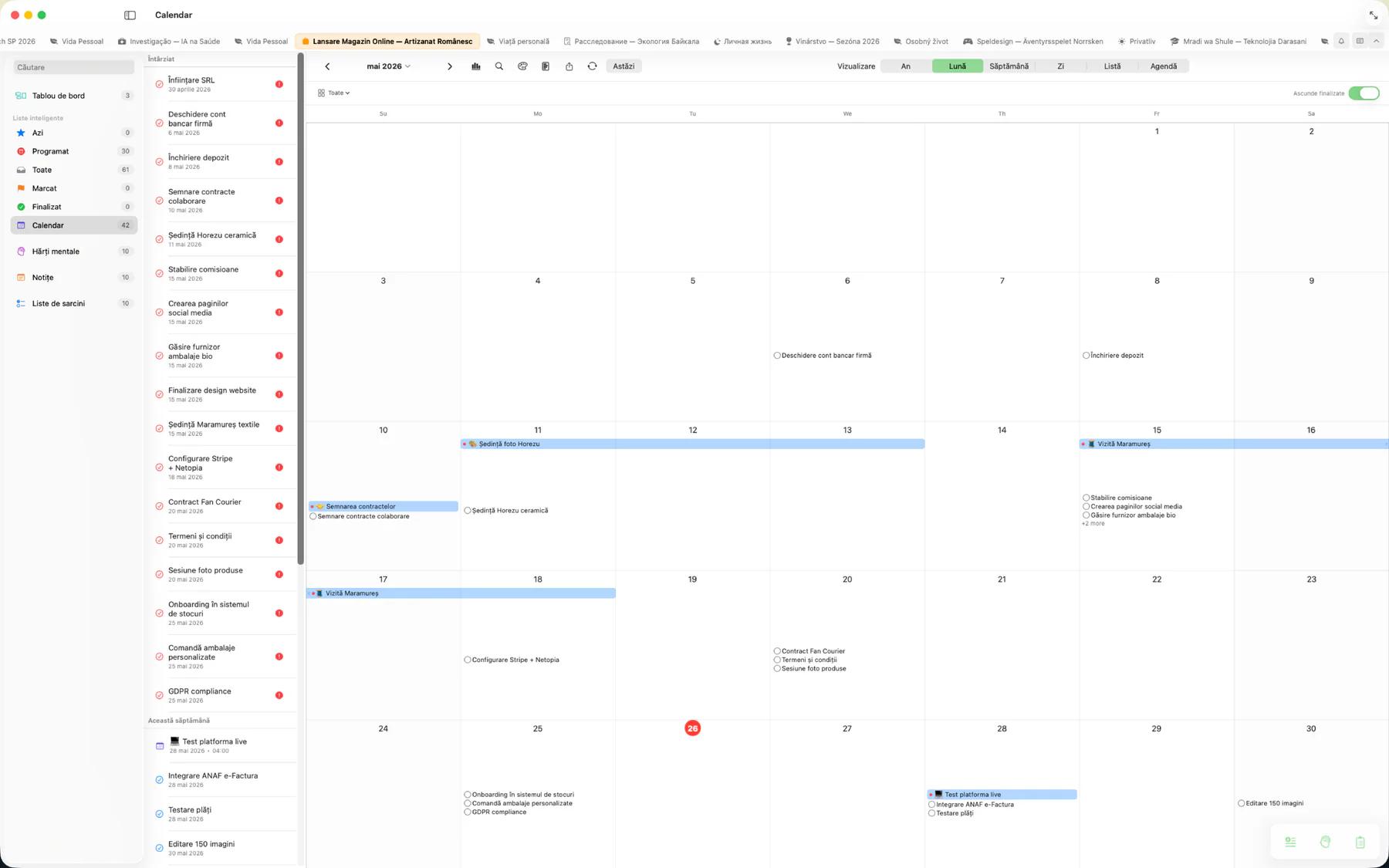Open the Test platforma live calendar event
Screen dimensions: 1389x868
1002,795
